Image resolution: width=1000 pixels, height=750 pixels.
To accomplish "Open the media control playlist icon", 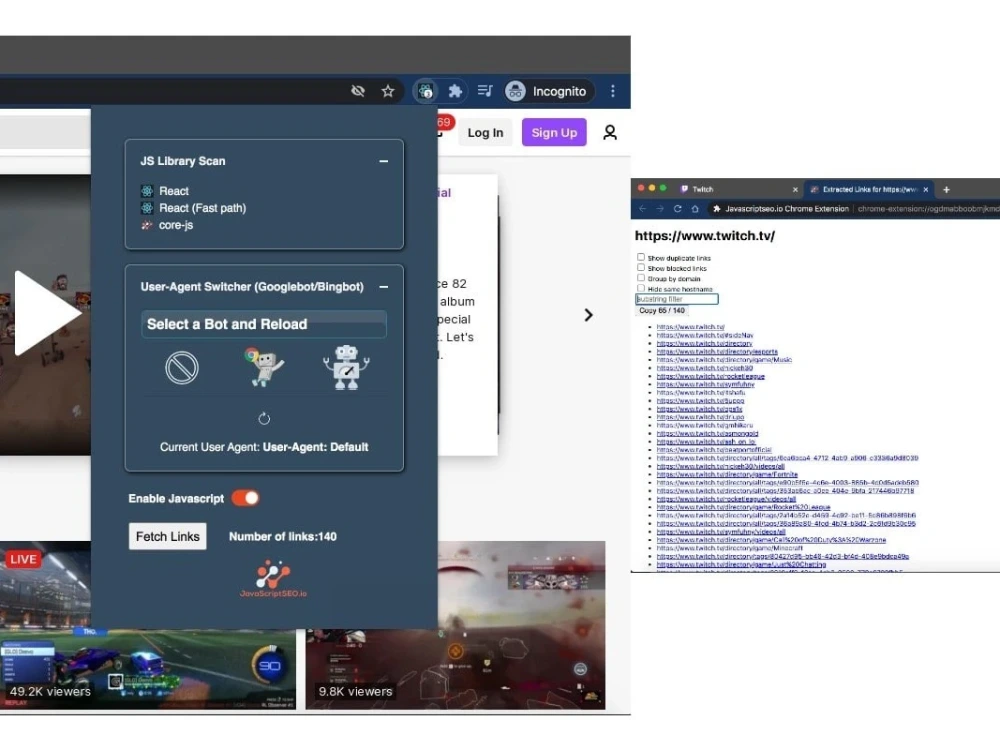I will point(485,91).
